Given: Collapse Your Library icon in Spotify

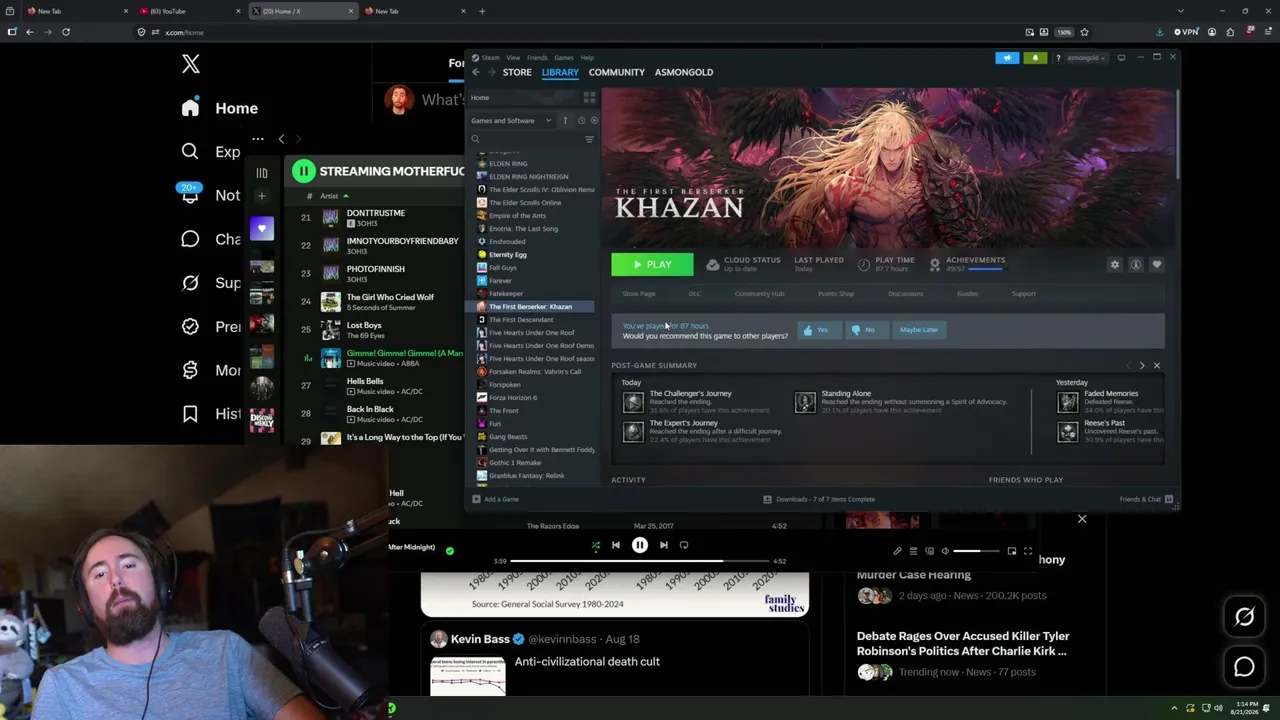Looking at the screenshot, I should pos(262,172).
